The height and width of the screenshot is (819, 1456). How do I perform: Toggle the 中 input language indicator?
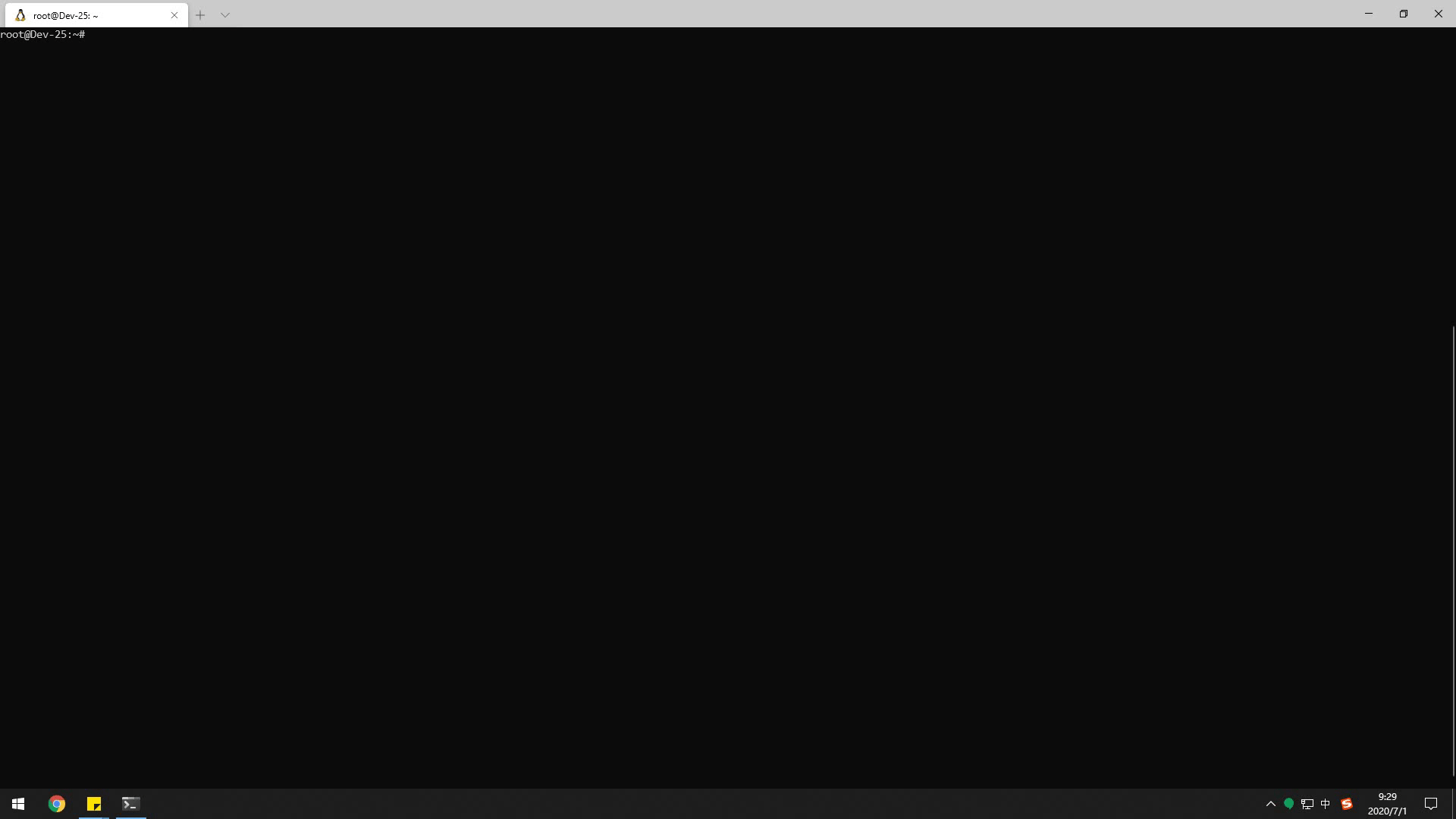(1326, 804)
